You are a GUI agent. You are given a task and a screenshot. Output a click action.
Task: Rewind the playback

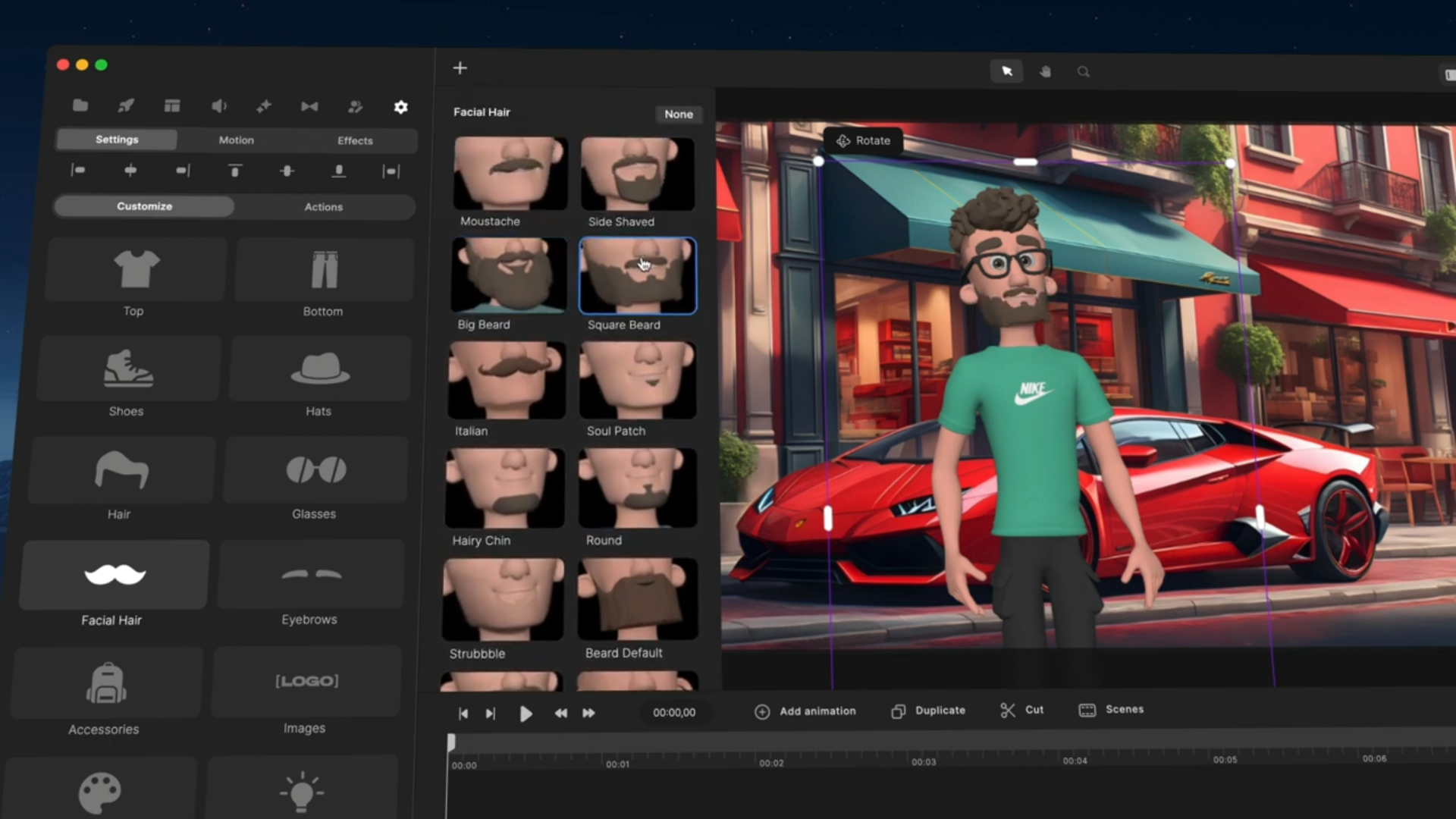pos(561,714)
